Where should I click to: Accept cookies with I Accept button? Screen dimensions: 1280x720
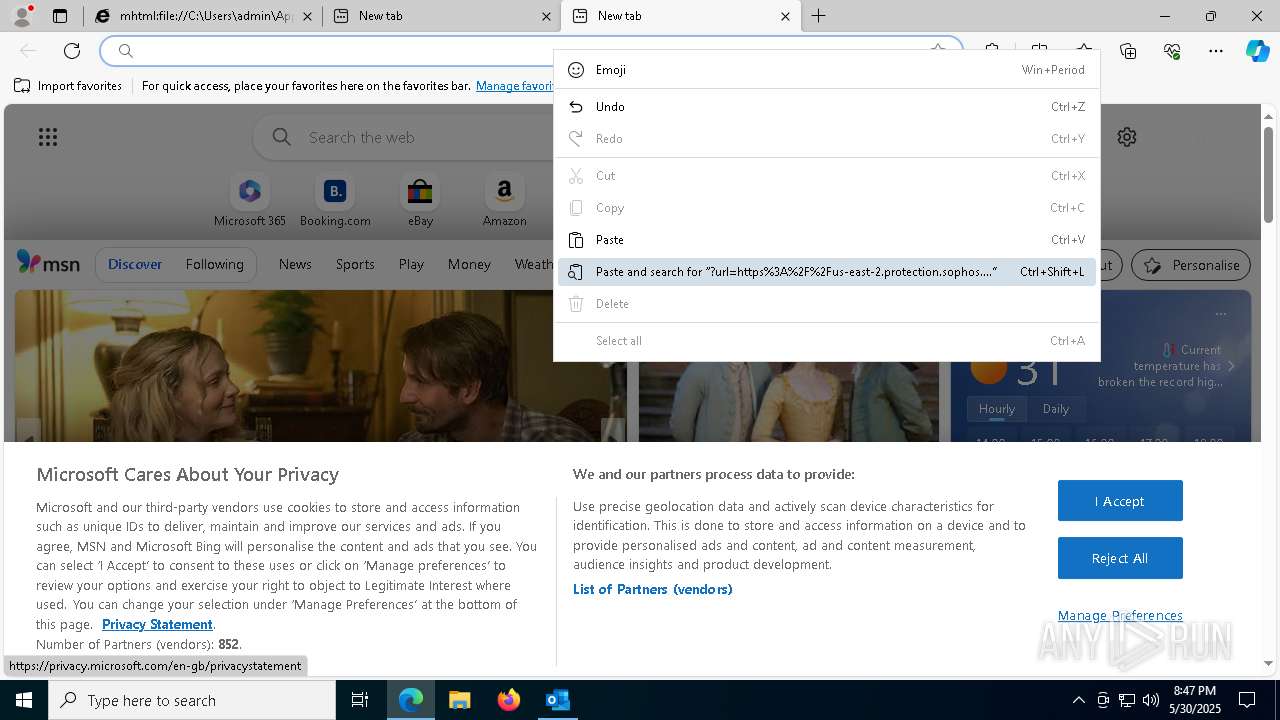click(1120, 501)
